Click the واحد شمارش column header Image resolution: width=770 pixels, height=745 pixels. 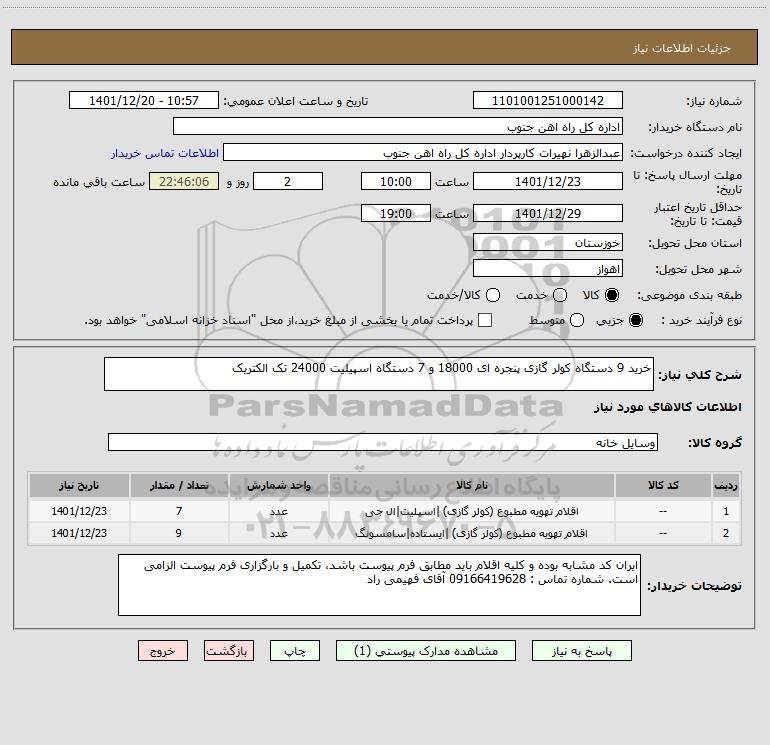click(278, 486)
